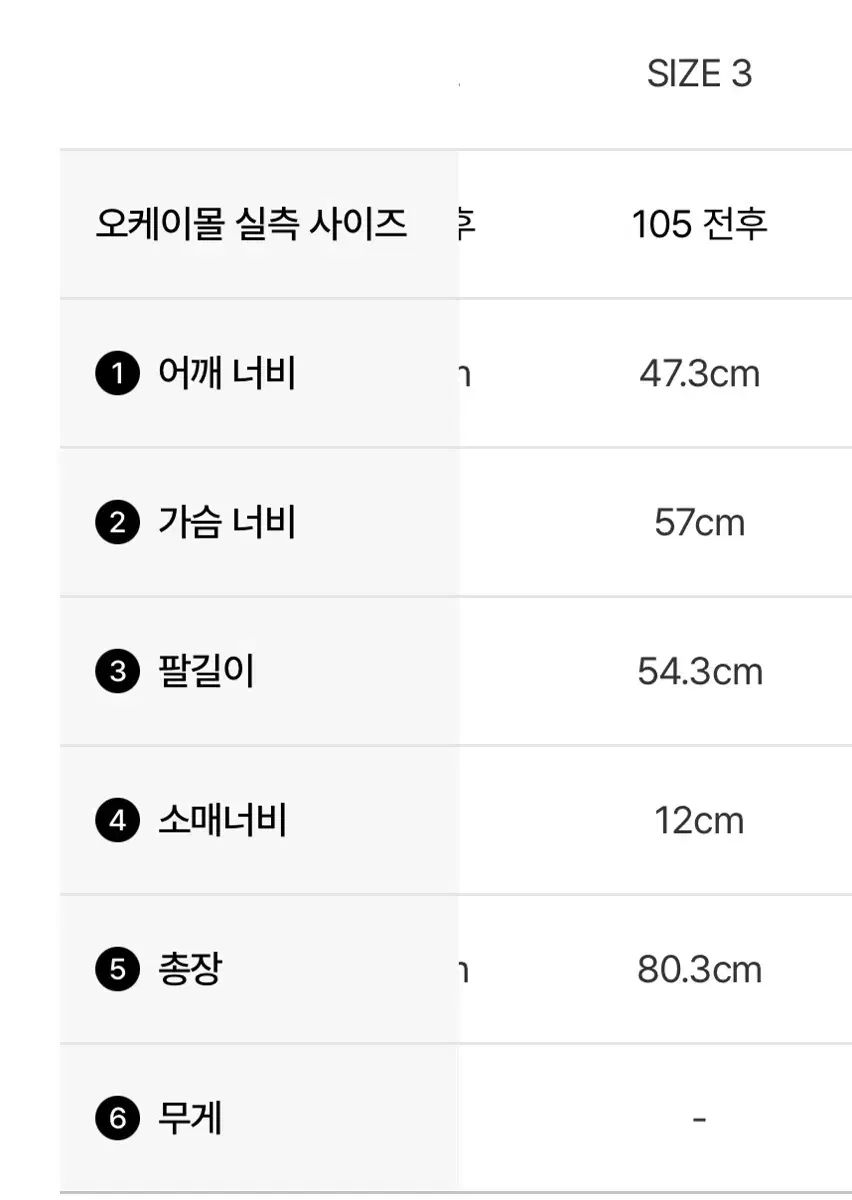
Task: Select the 80.3cm total length value
Action: (699, 969)
